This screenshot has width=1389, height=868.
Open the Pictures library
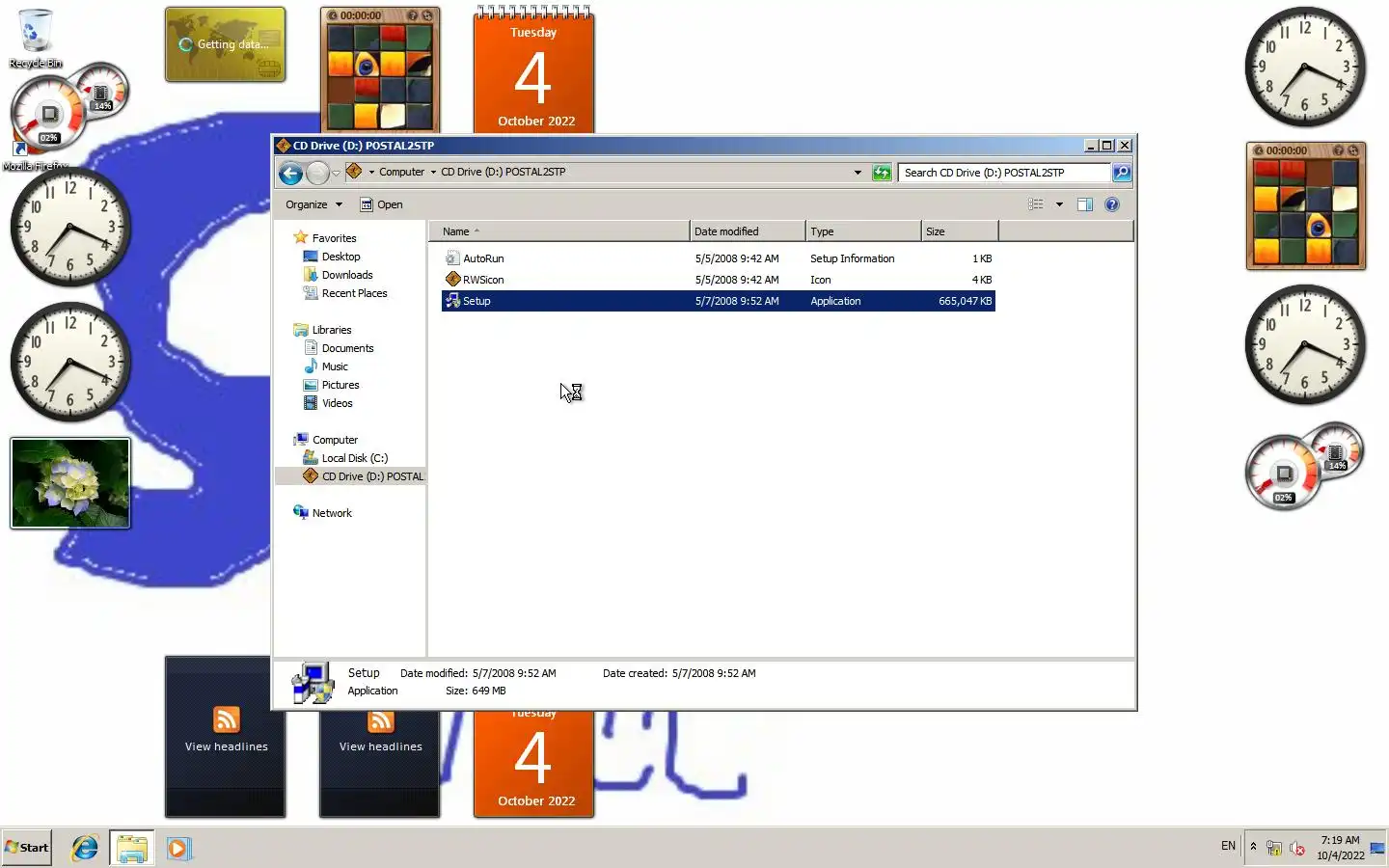coord(340,385)
